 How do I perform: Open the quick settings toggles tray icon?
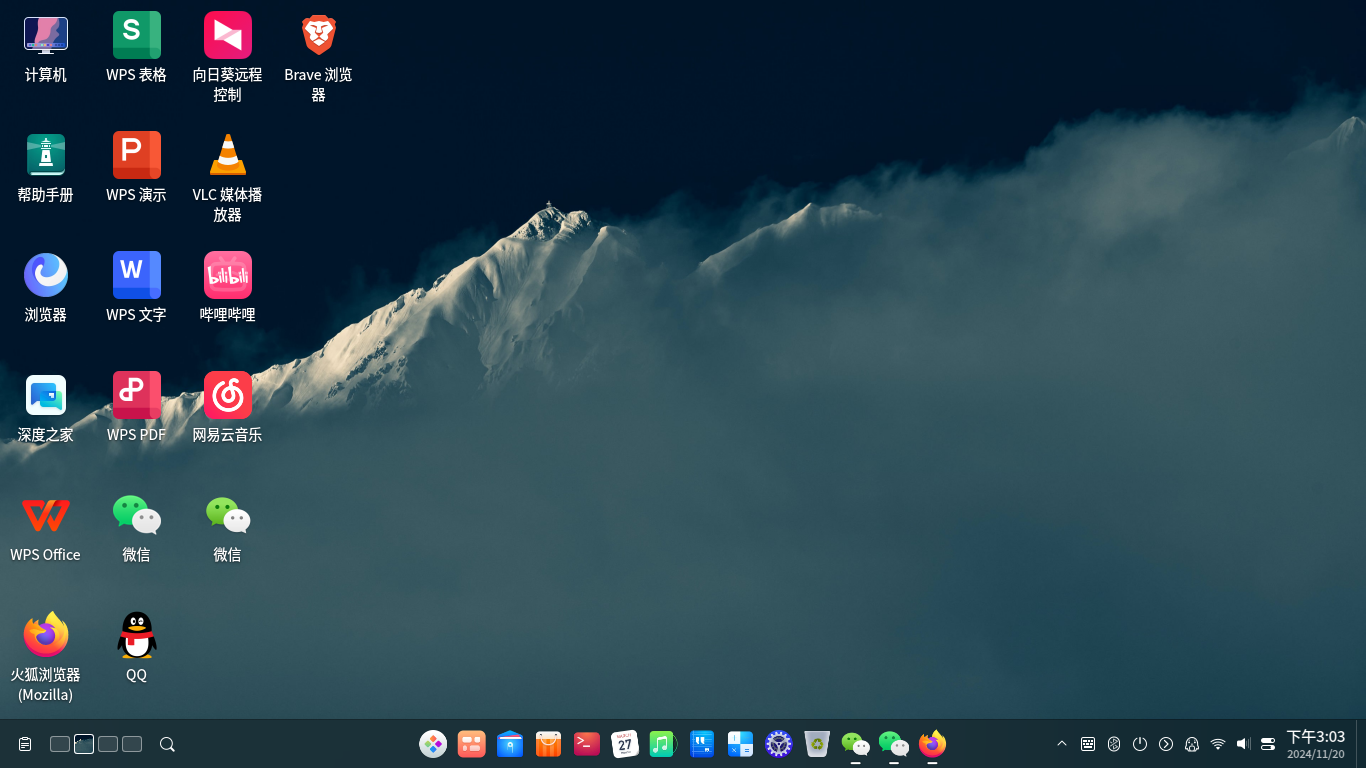(1268, 744)
